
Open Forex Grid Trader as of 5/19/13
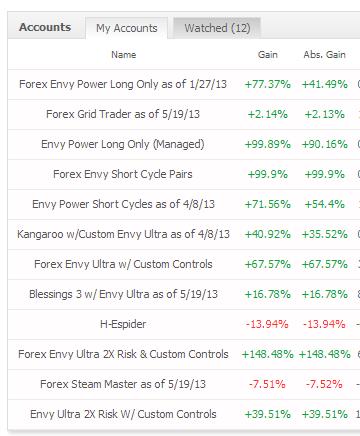click(123, 114)
